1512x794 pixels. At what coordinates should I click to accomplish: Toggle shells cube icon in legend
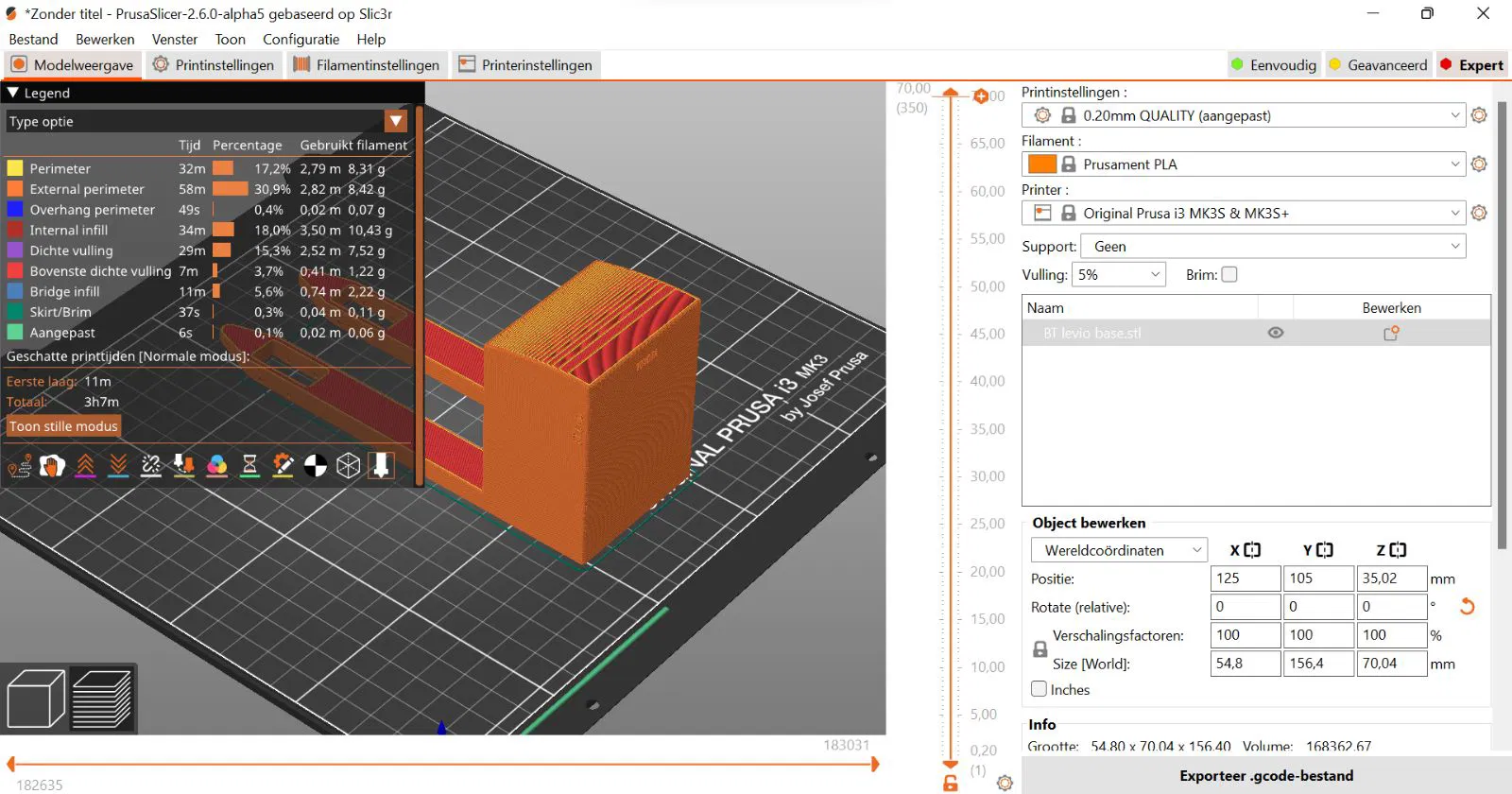click(x=349, y=465)
